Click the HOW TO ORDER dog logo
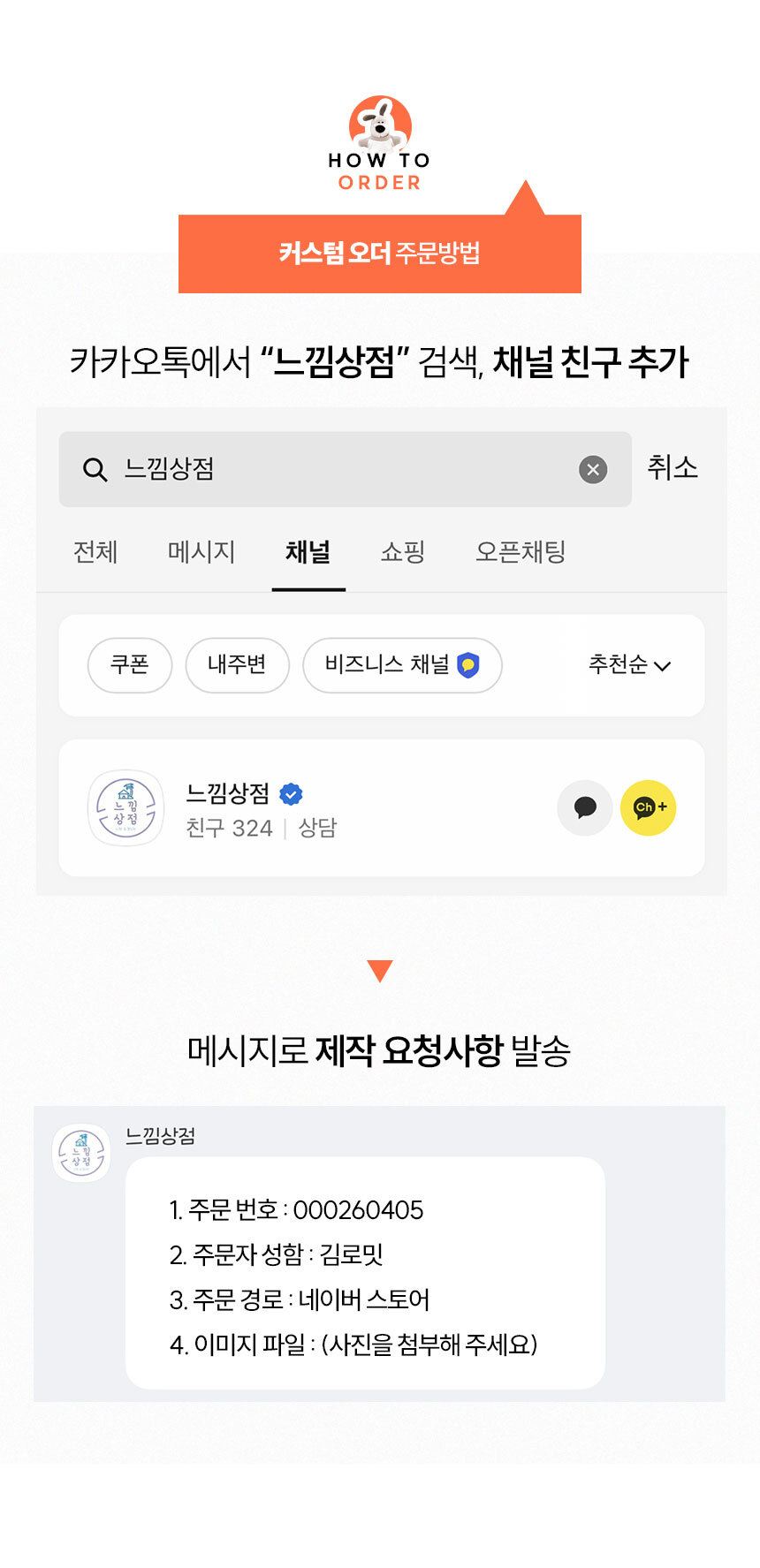Screen dimensions: 760x1568 [x=380, y=125]
